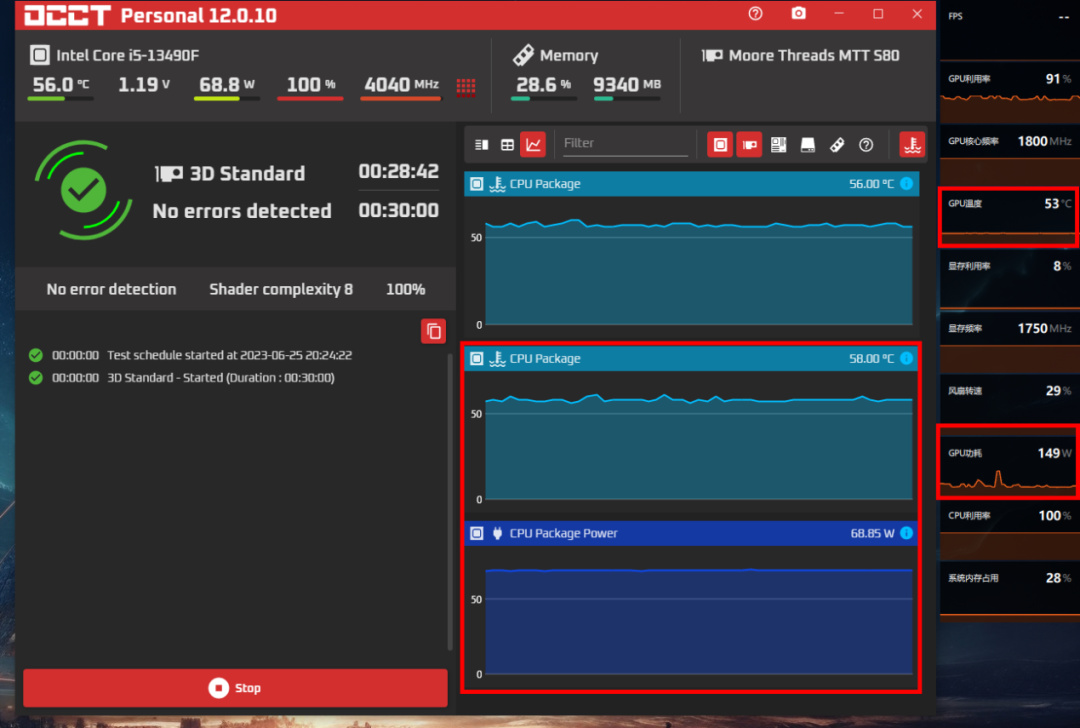Click the plug icon on CPU Package Power
The image size is (1080, 728).
[x=497, y=533]
